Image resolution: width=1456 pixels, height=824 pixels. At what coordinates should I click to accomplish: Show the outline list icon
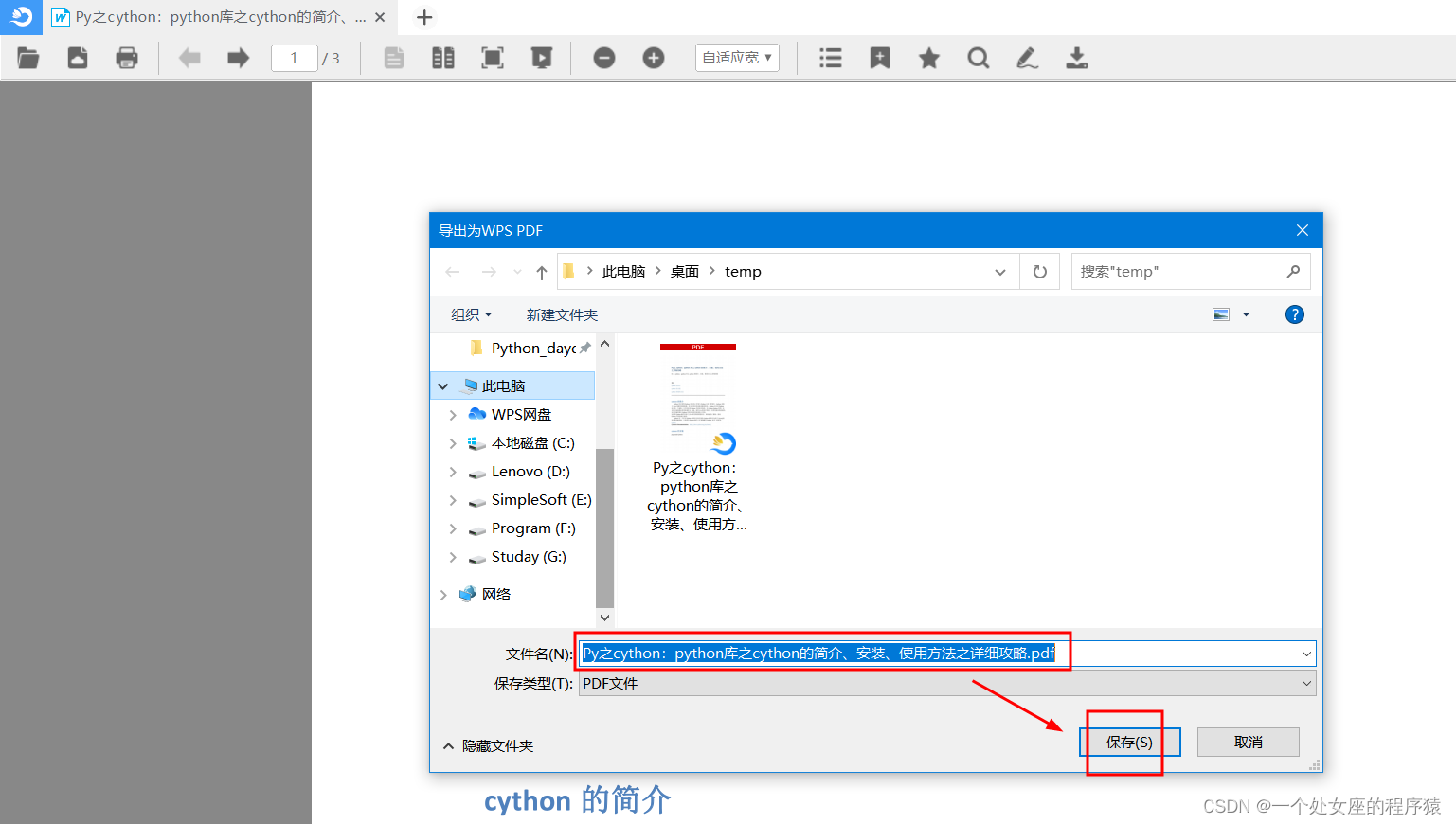click(831, 58)
